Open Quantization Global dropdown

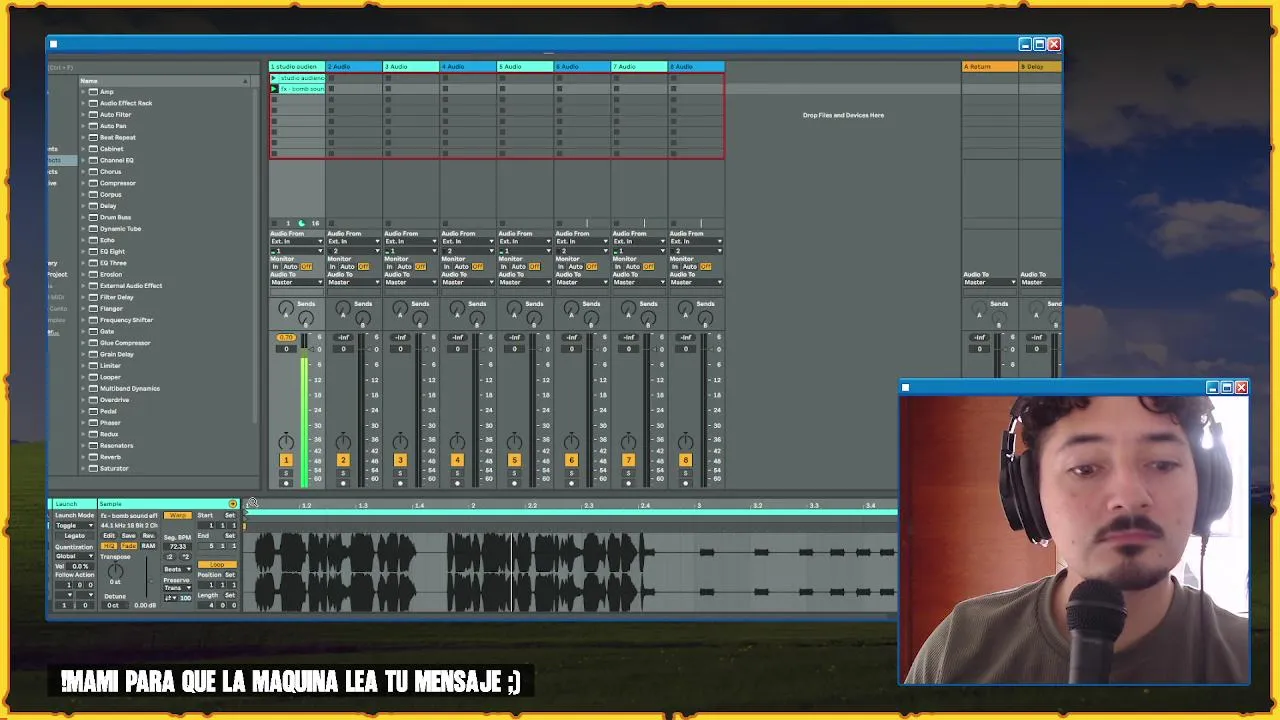coord(75,556)
